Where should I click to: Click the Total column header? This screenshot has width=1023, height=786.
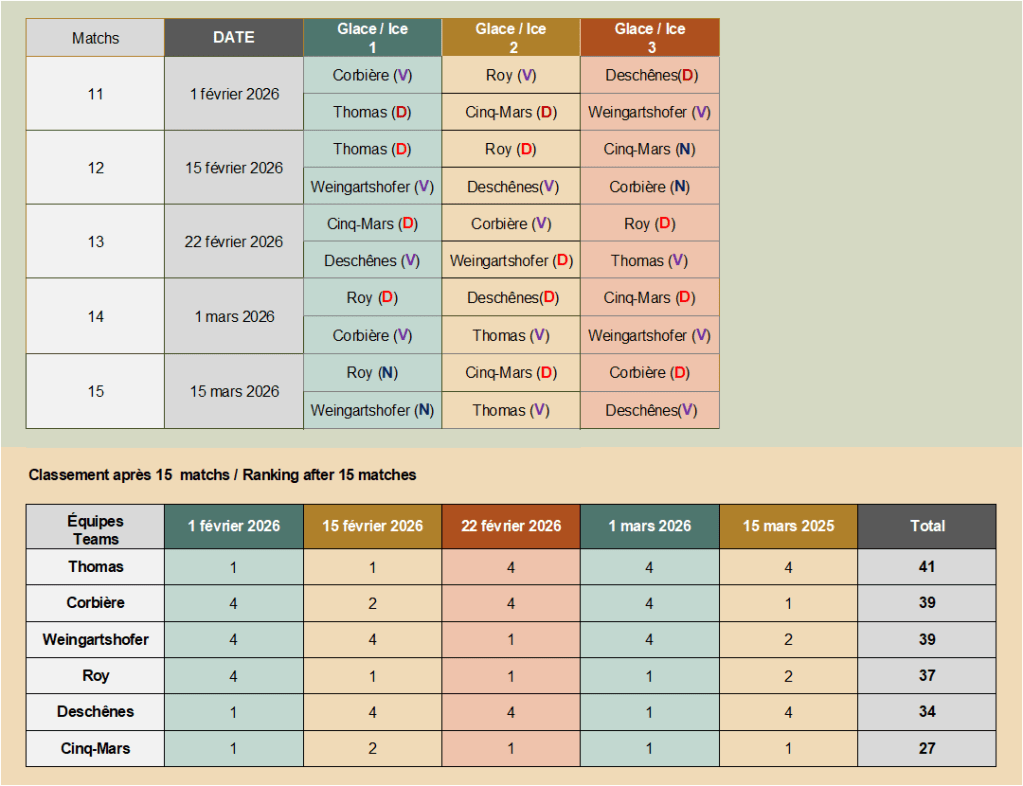coord(927,526)
